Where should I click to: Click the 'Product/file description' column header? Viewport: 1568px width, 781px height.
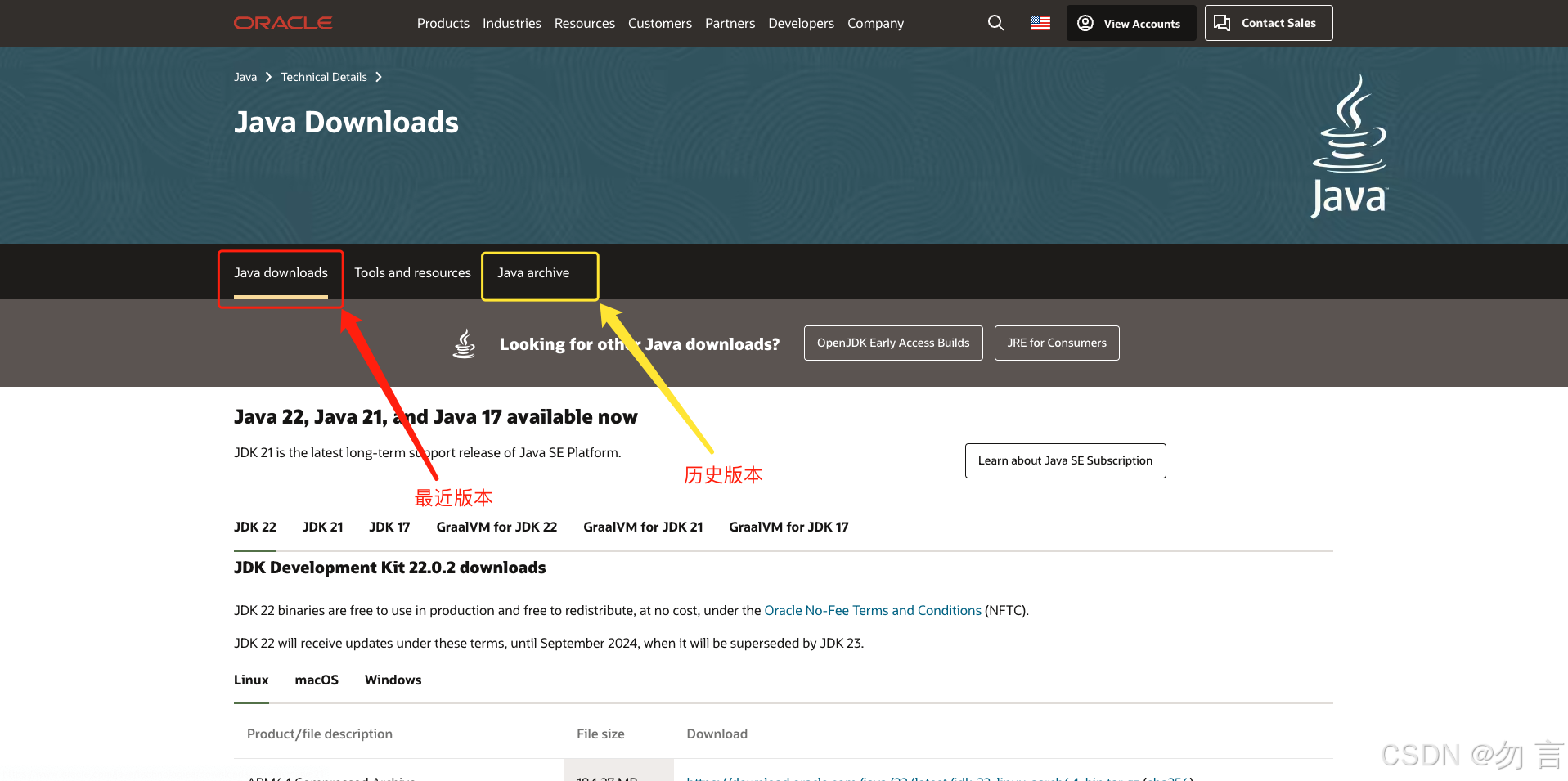320,734
